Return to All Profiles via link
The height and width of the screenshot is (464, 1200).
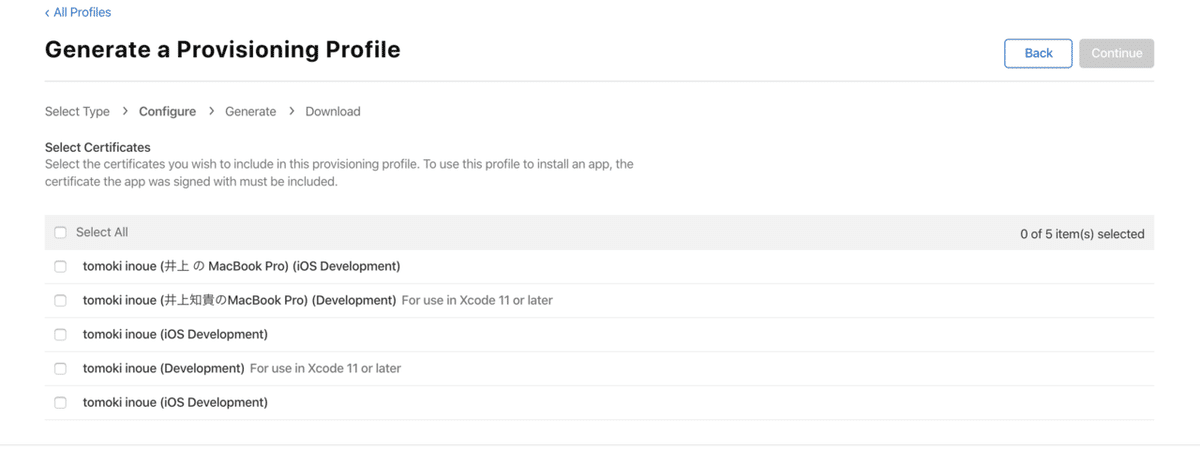(x=82, y=13)
